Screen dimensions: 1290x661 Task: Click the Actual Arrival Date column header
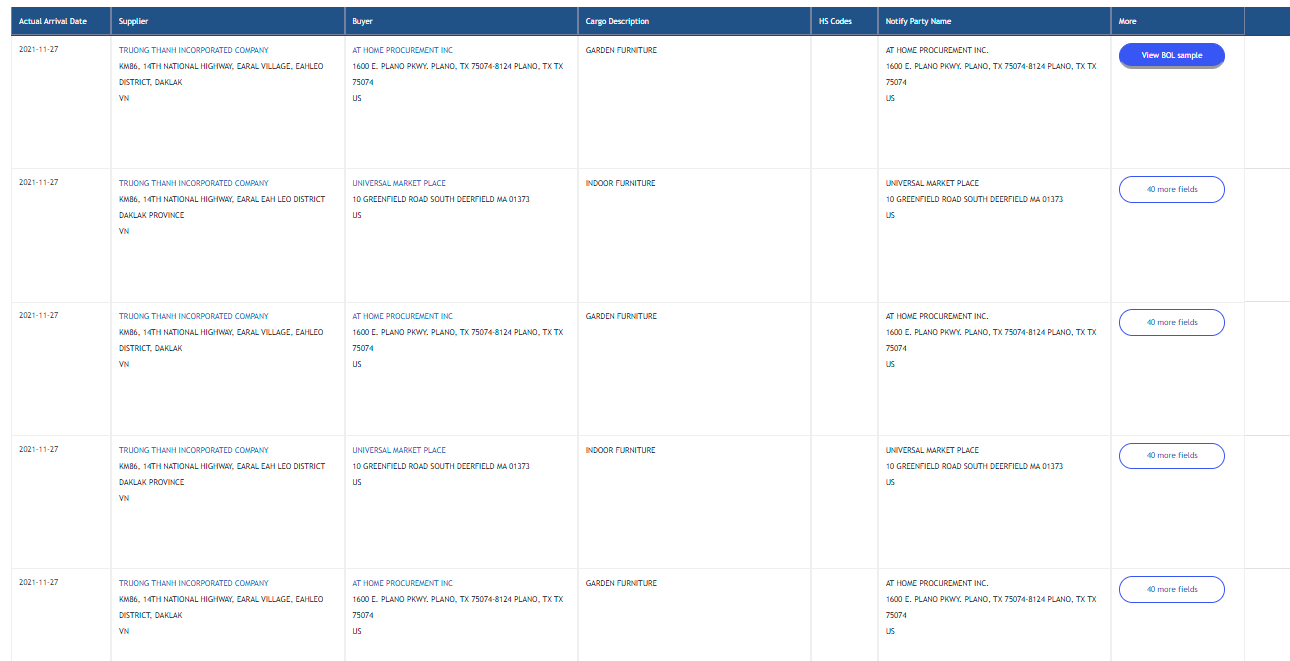53,21
